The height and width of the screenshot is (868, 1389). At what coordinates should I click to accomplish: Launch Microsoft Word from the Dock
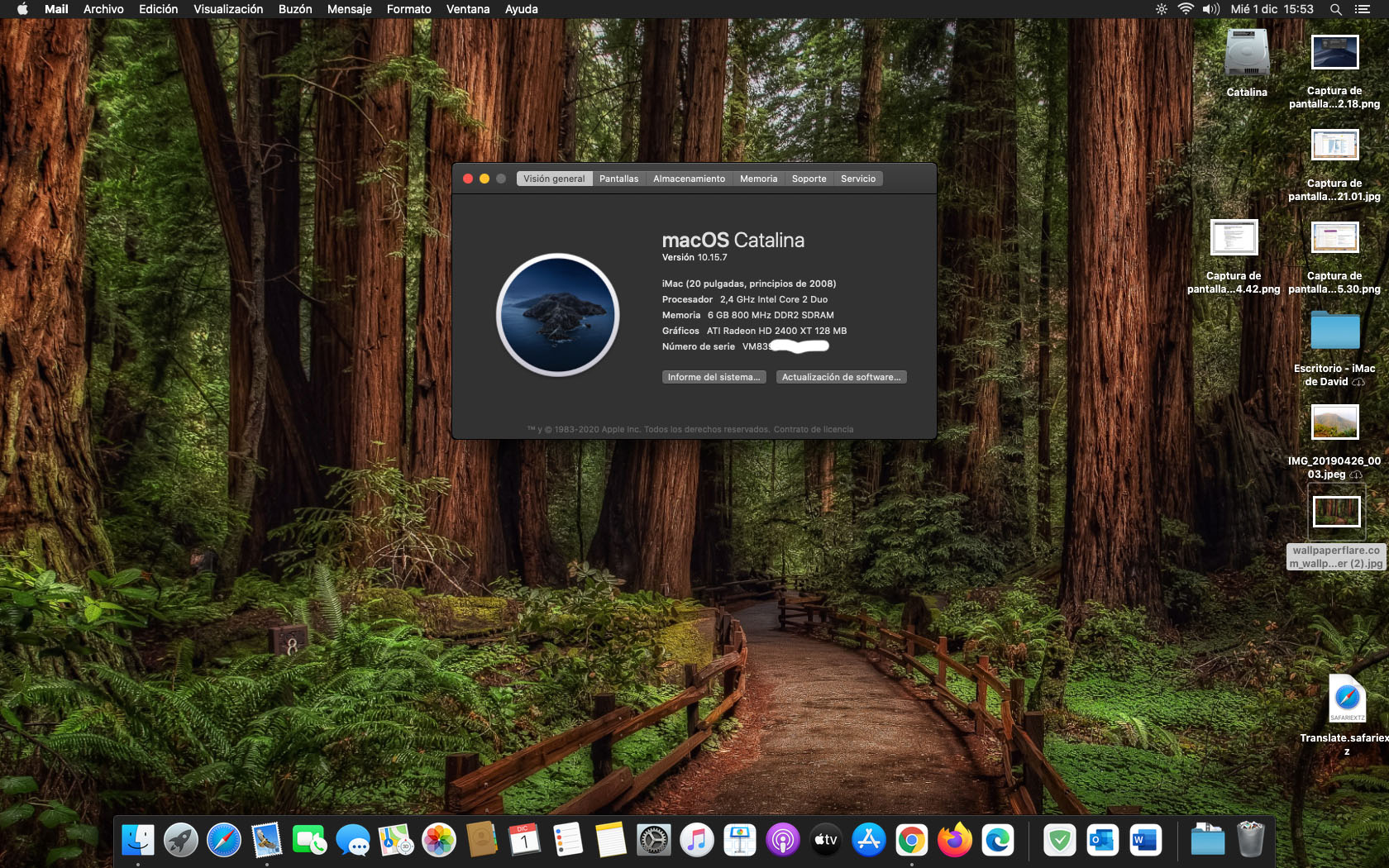(1146, 841)
